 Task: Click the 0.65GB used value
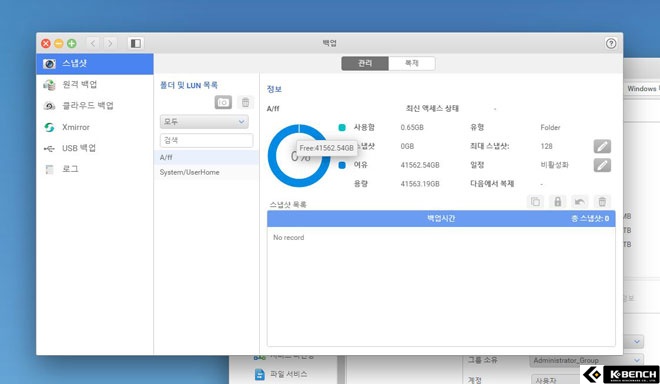point(412,127)
